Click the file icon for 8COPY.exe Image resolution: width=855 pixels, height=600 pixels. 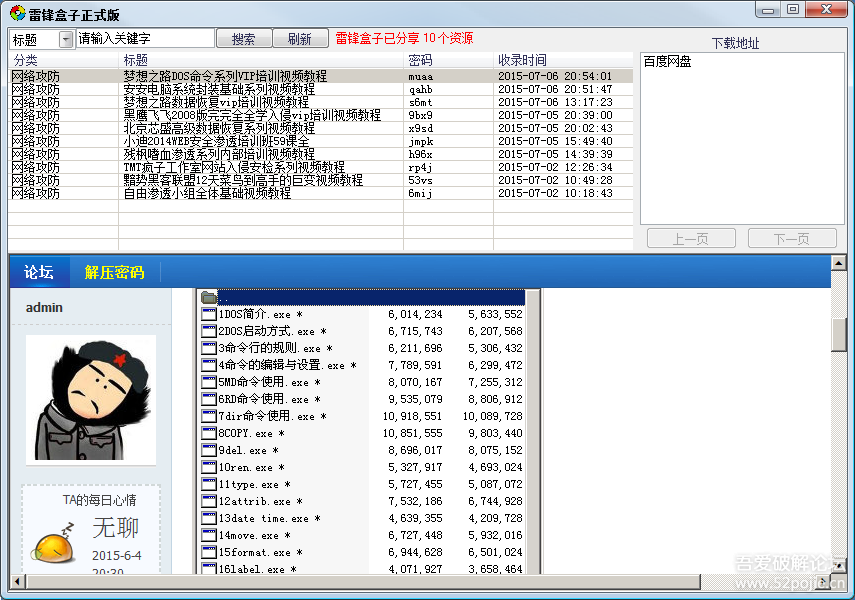(209, 433)
